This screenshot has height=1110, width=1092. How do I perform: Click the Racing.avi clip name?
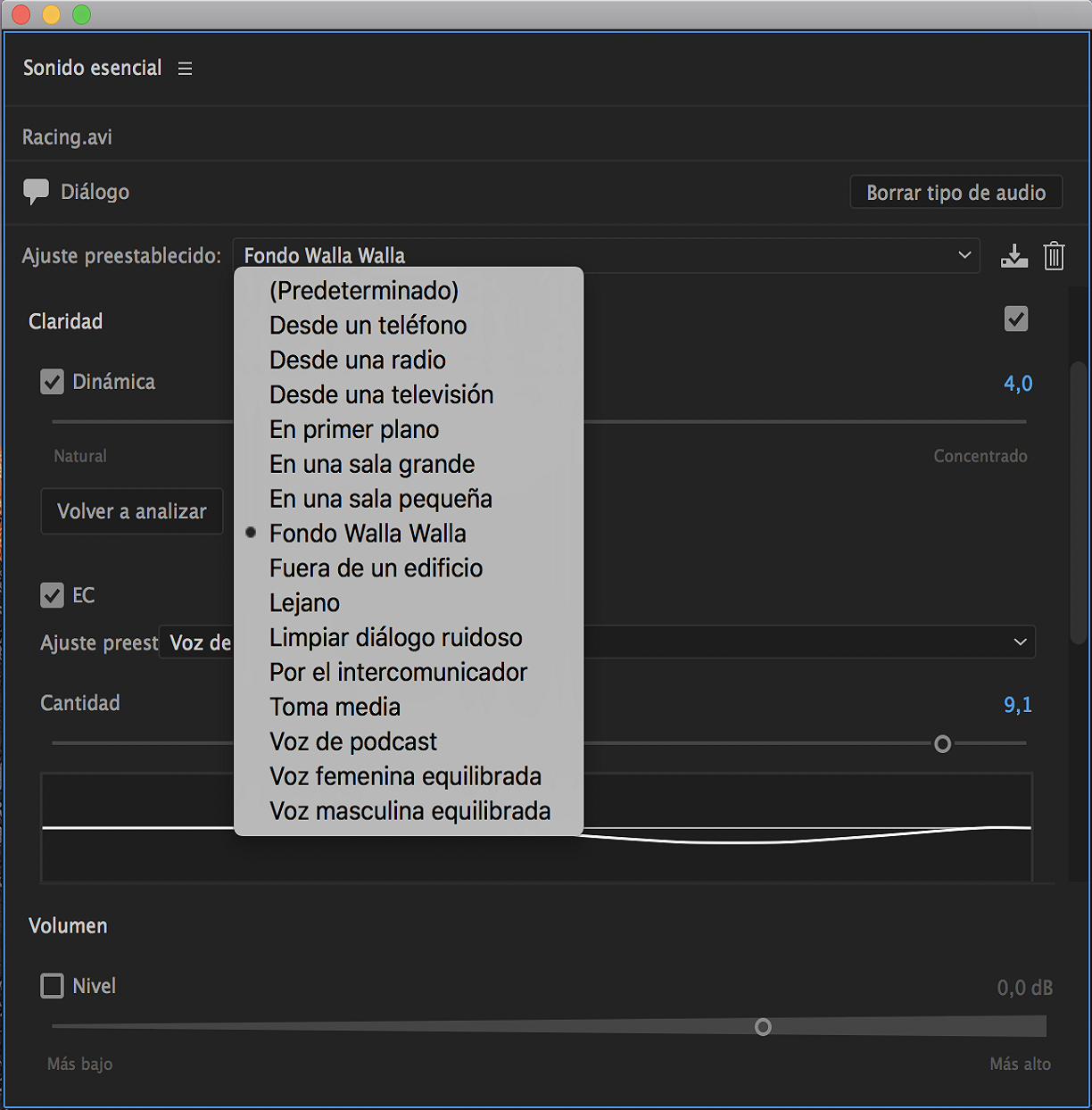pyautogui.click(x=67, y=137)
